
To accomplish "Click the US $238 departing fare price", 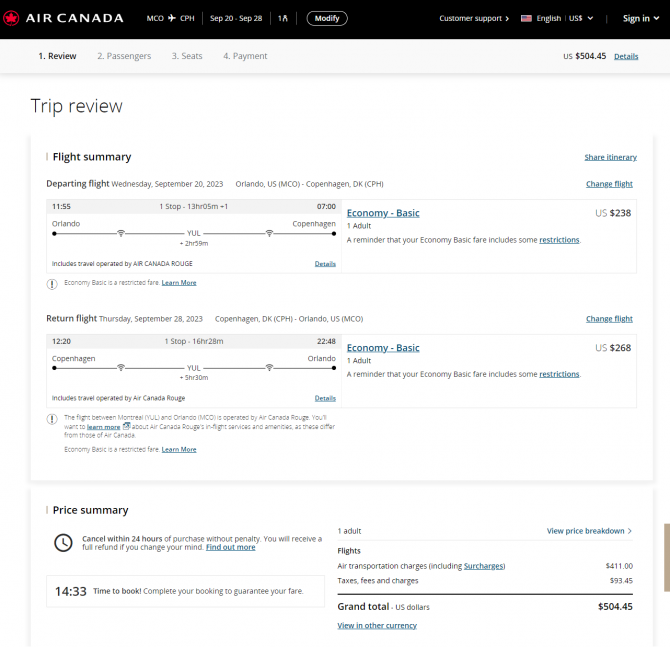I will (x=613, y=213).
